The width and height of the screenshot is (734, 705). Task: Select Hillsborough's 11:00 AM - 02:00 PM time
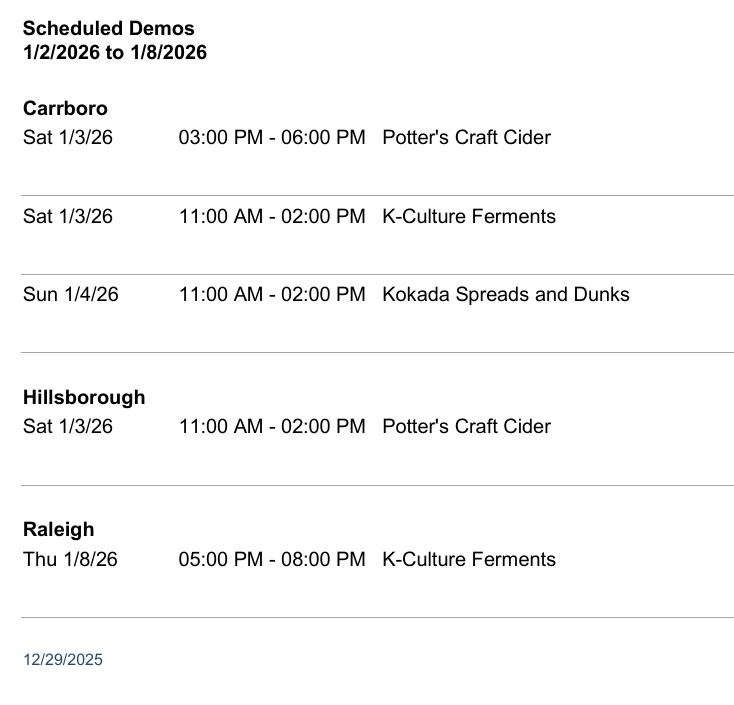click(x=272, y=426)
